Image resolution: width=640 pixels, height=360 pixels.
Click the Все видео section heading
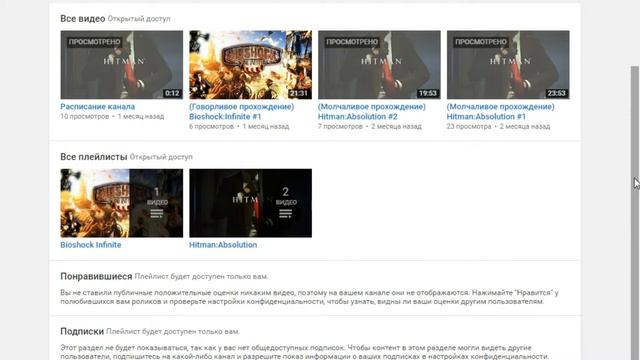(82, 18)
